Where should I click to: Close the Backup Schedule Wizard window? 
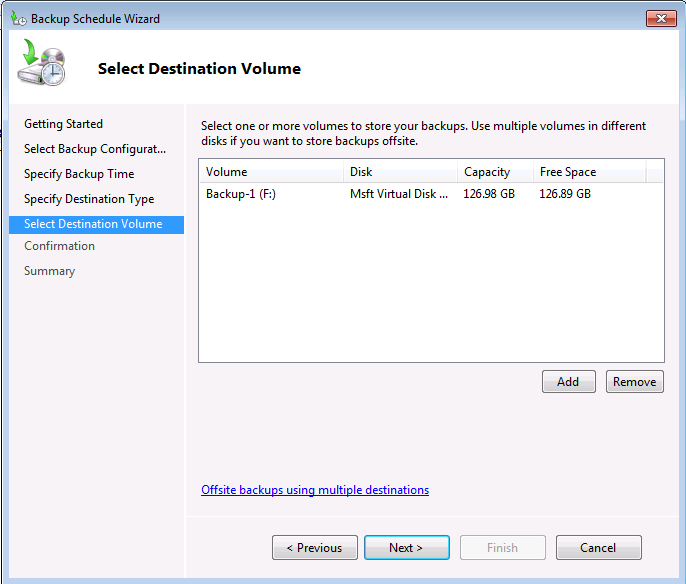pos(661,18)
